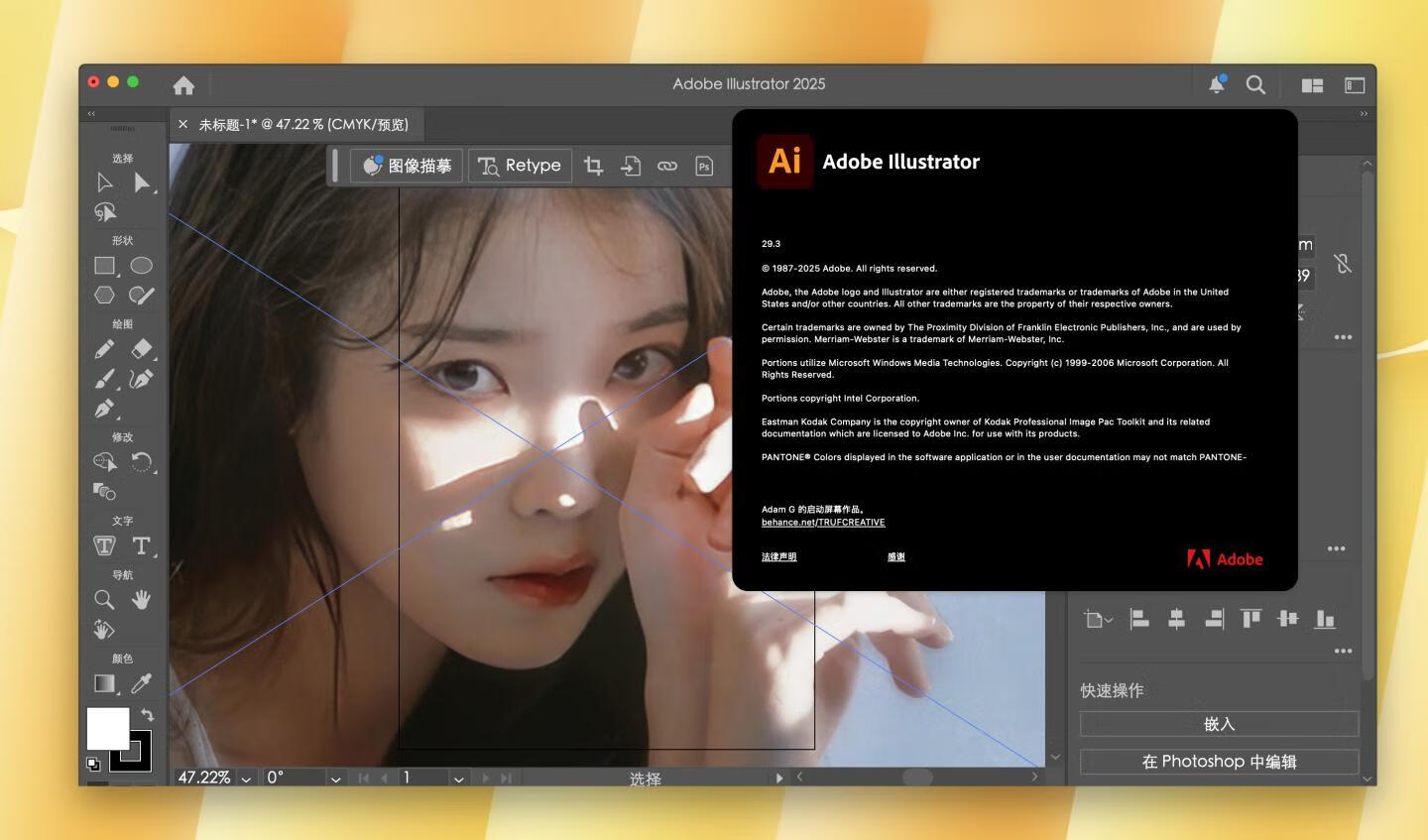Go to the Home screen
This screenshot has height=840, width=1428.
click(x=183, y=85)
